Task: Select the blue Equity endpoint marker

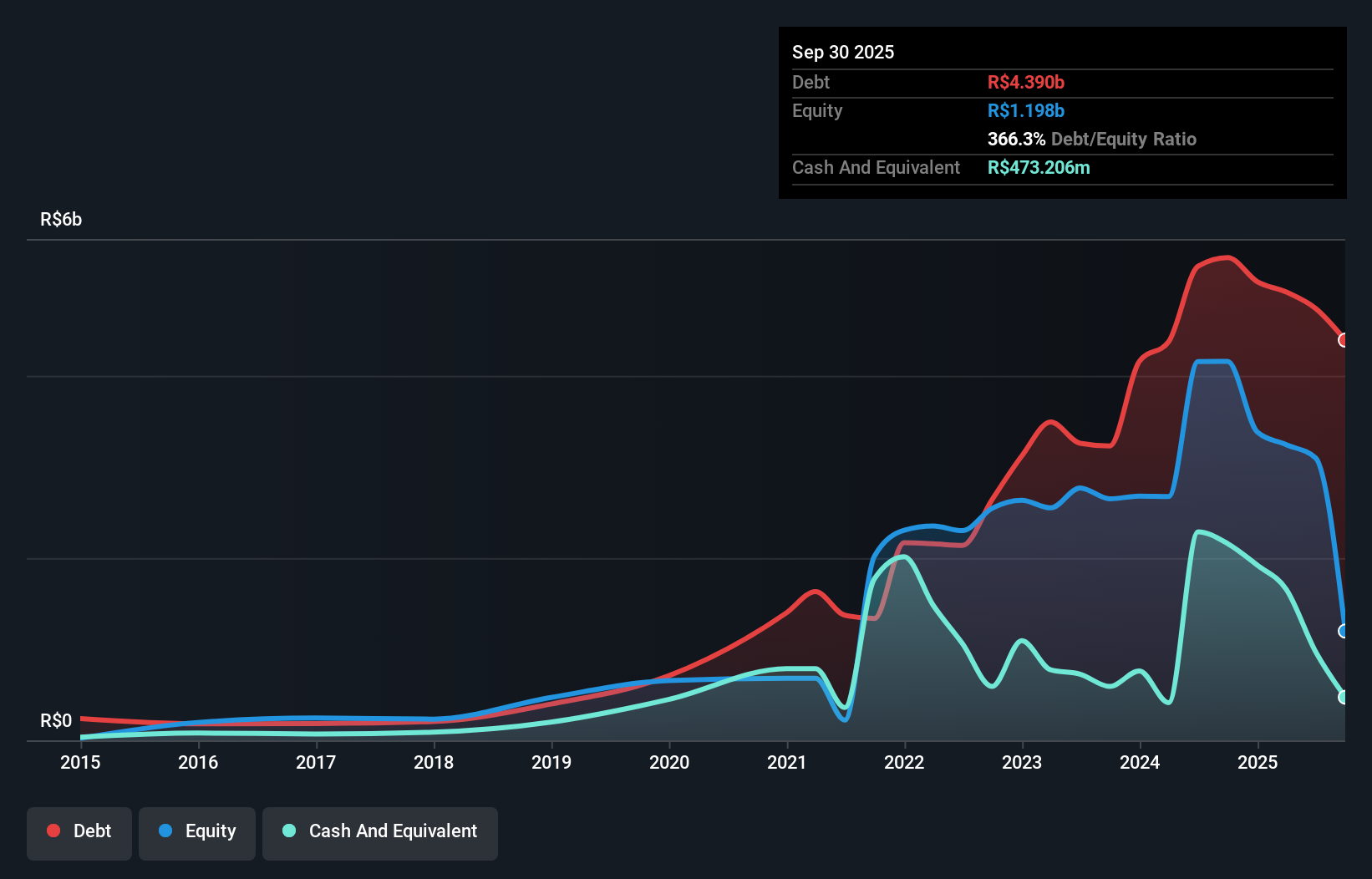Action: (1343, 631)
